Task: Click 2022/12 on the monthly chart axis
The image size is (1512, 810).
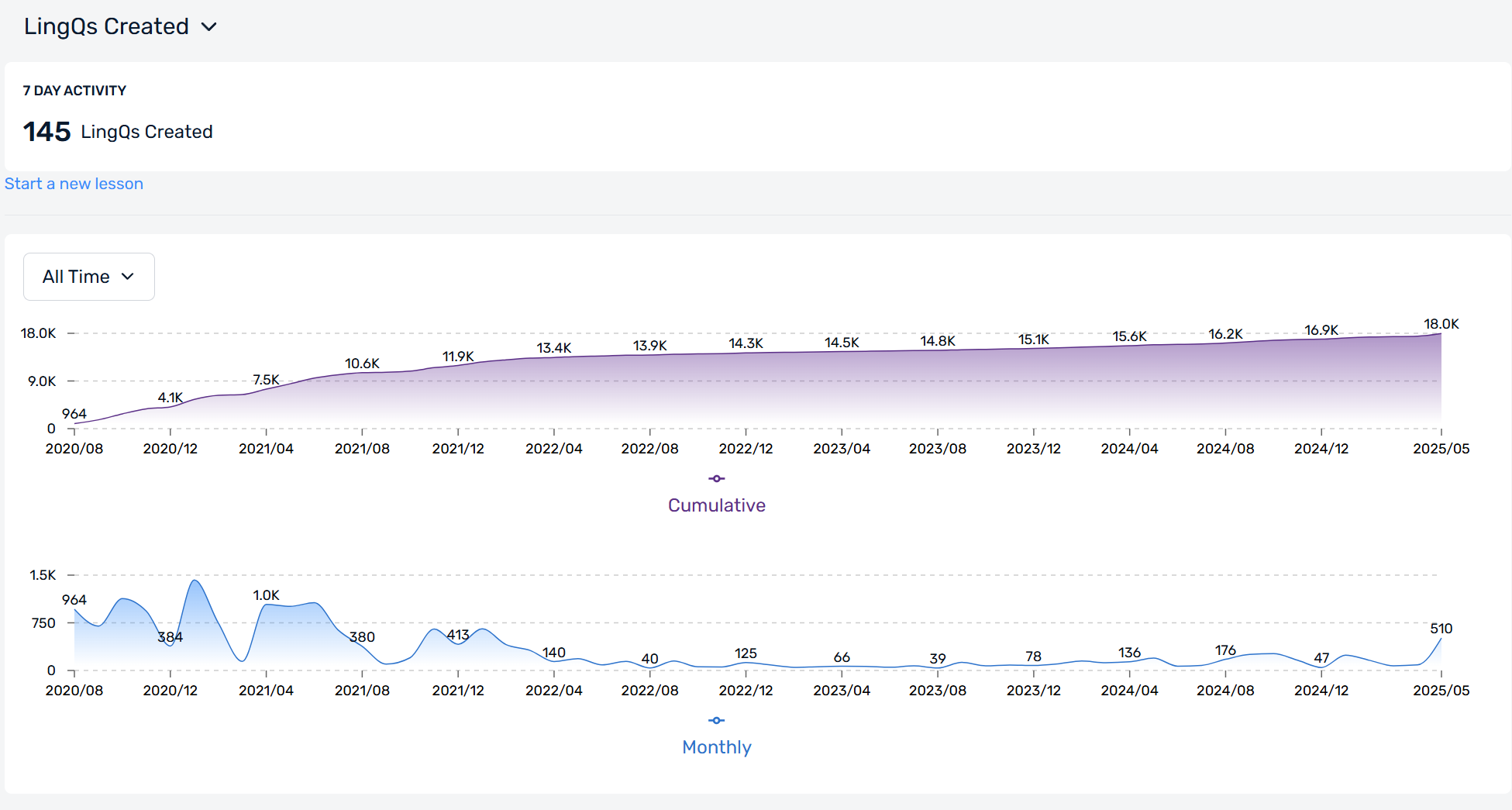Action: pos(746,691)
